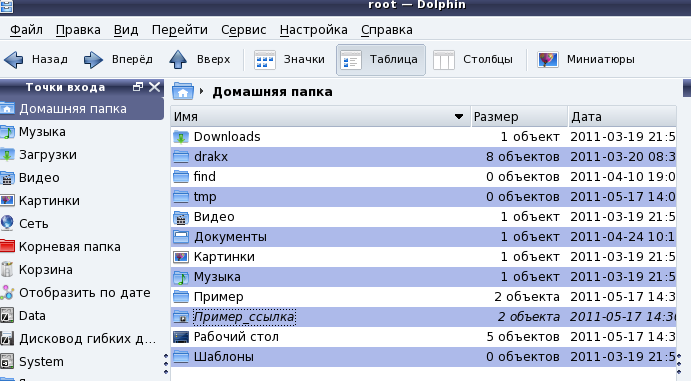The width and height of the screenshot is (691, 381).
Task: Expand breadcrumb arrow before Домашняя папка
Action: point(201,91)
